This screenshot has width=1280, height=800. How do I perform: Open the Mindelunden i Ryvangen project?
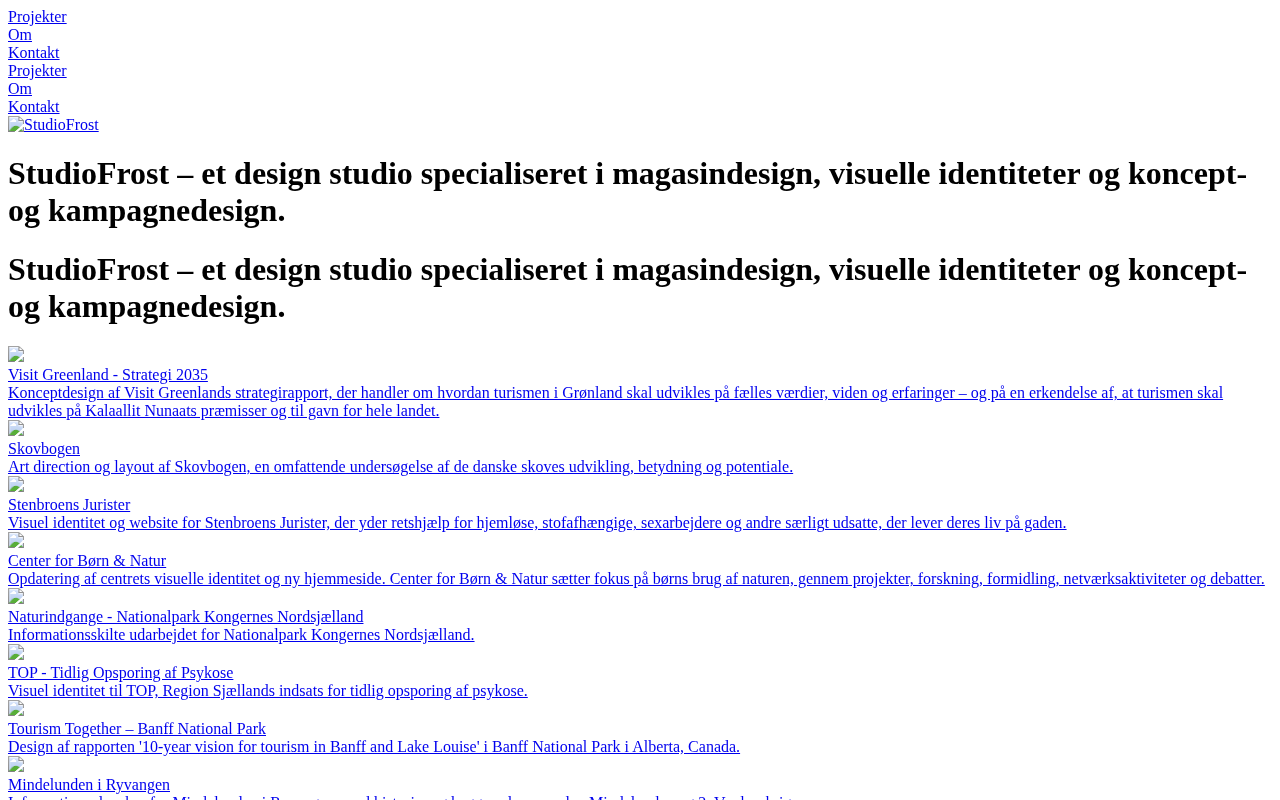89,785
